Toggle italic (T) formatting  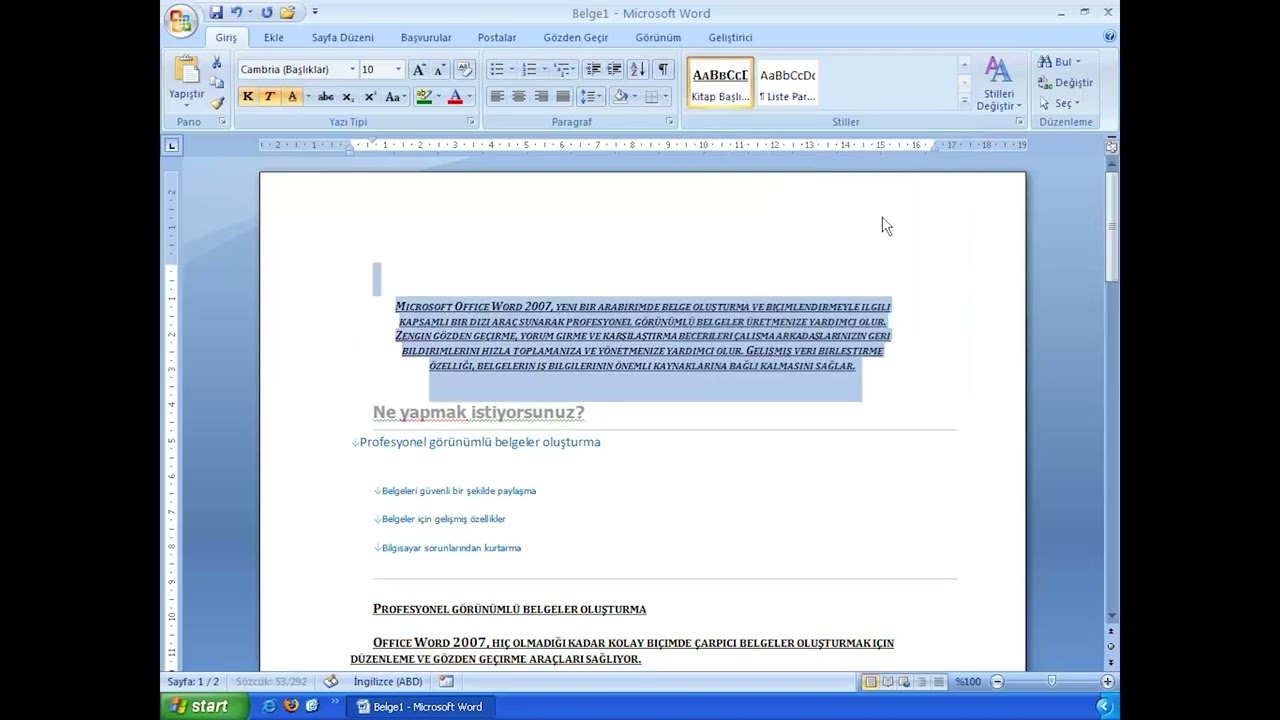(269, 97)
